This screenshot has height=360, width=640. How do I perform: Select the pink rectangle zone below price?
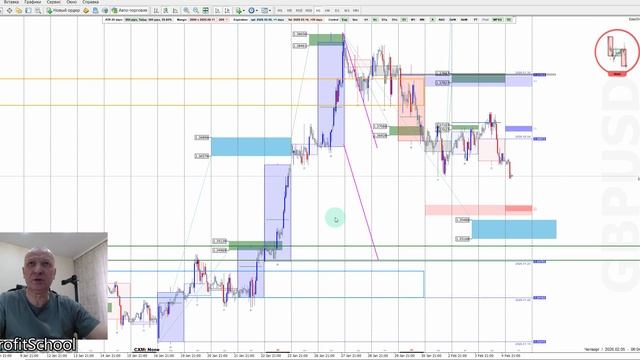478,210
